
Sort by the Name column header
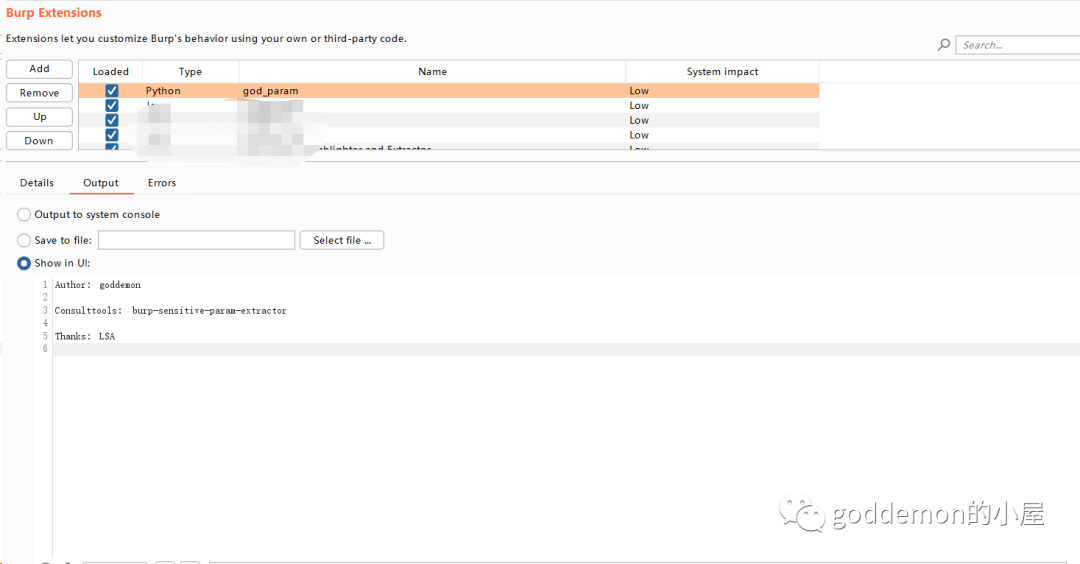click(x=433, y=72)
